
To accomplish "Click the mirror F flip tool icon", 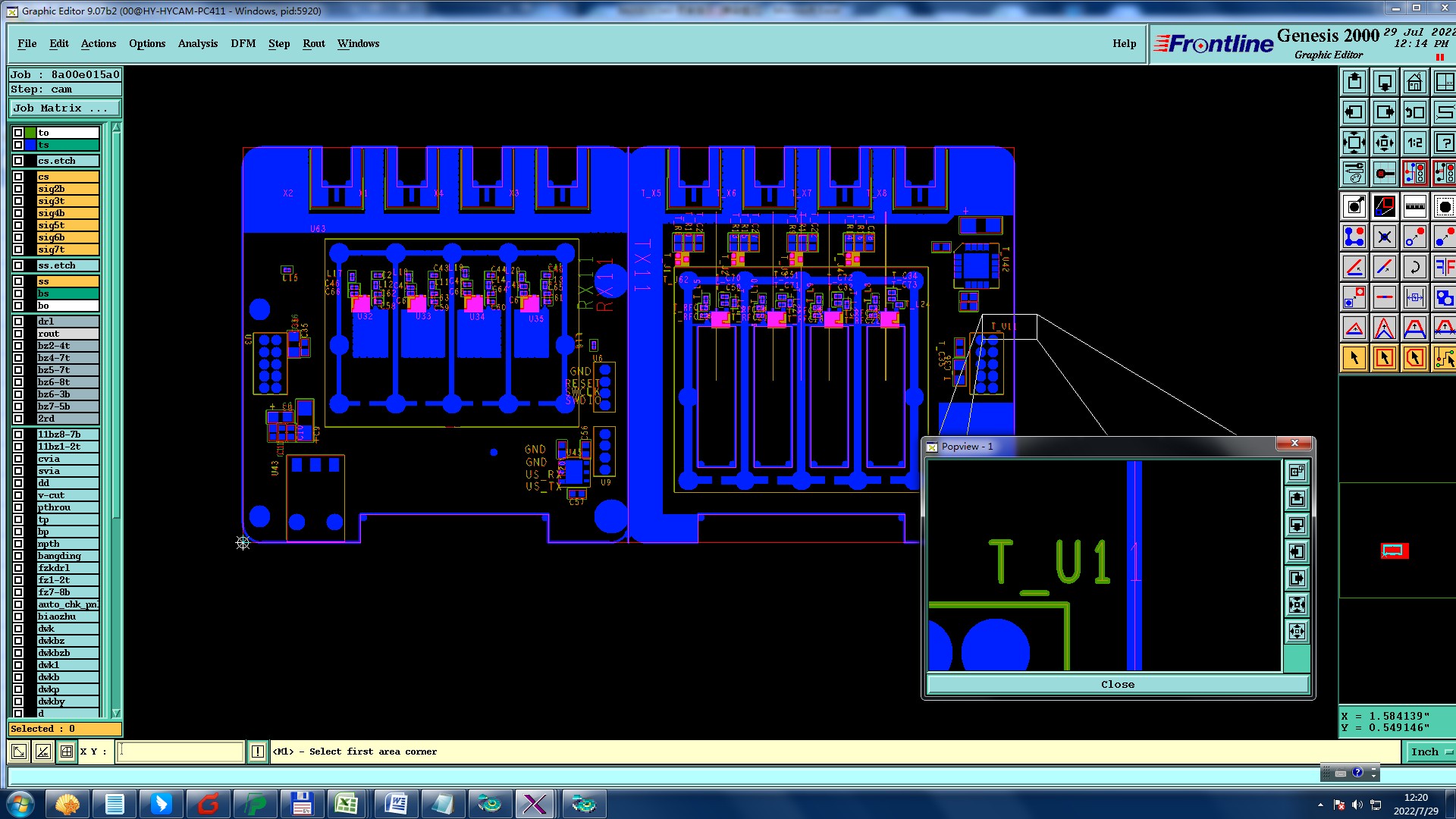I will click(1444, 267).
